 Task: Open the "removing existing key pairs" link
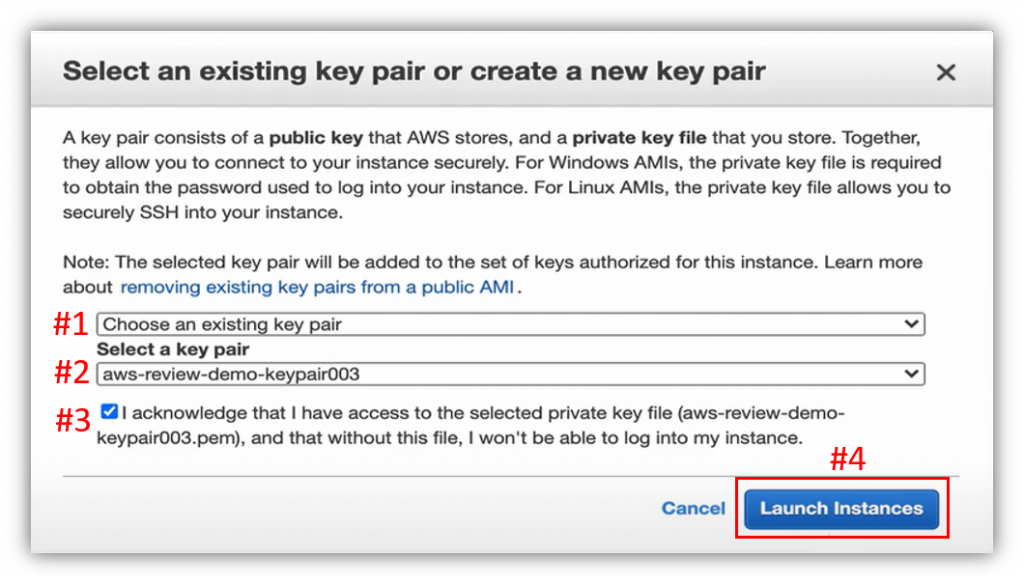[317, 287]
